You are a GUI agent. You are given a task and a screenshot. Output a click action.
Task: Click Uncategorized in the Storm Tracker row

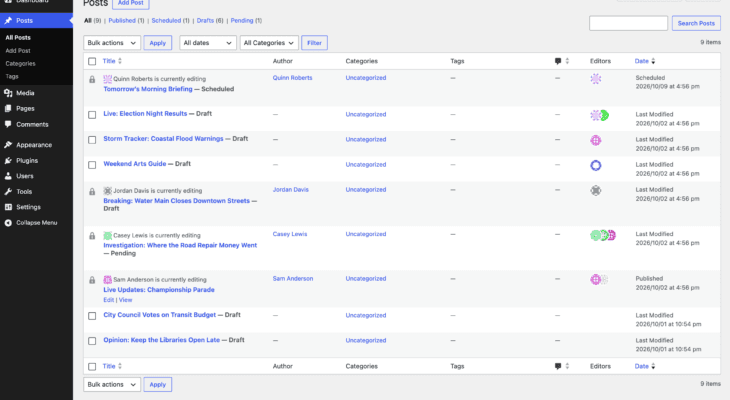pyautogui.click(x=365, y=139)
